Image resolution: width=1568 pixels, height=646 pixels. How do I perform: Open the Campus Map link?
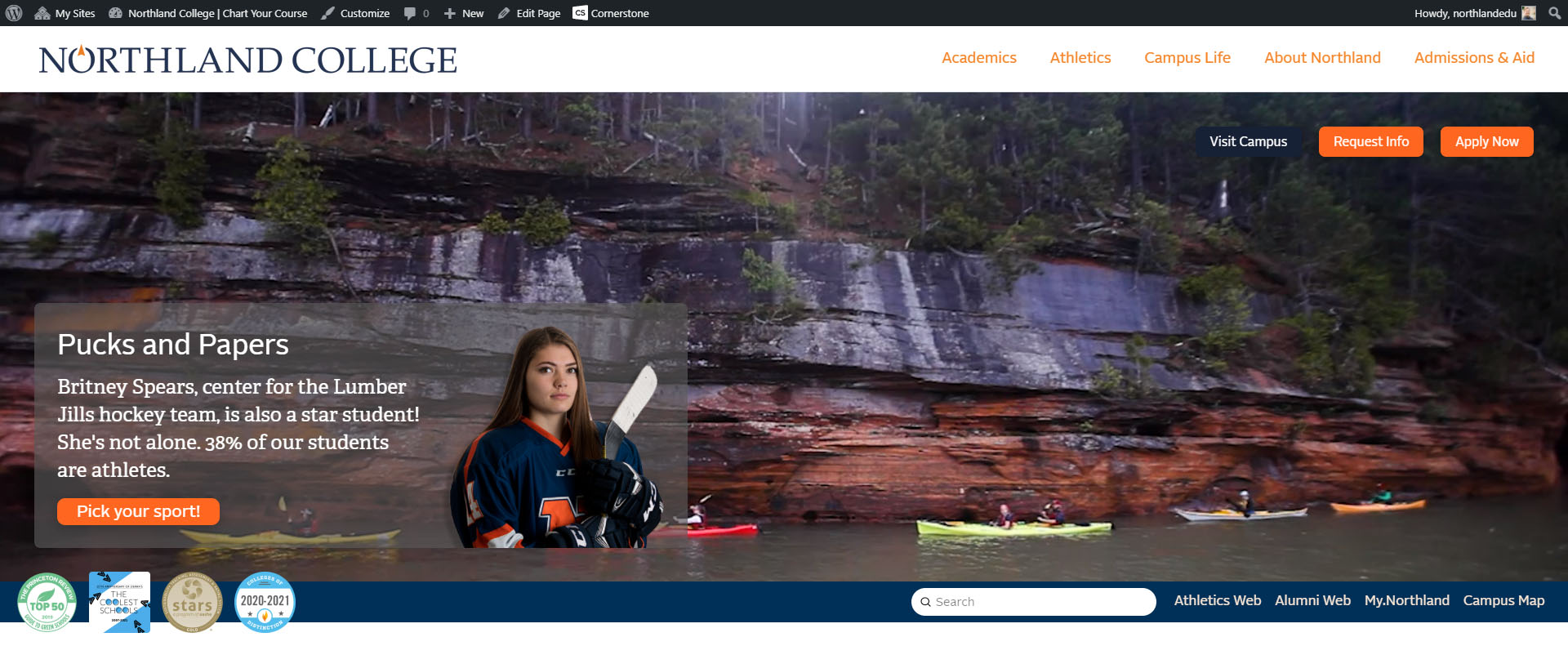tap(1503, 600)
